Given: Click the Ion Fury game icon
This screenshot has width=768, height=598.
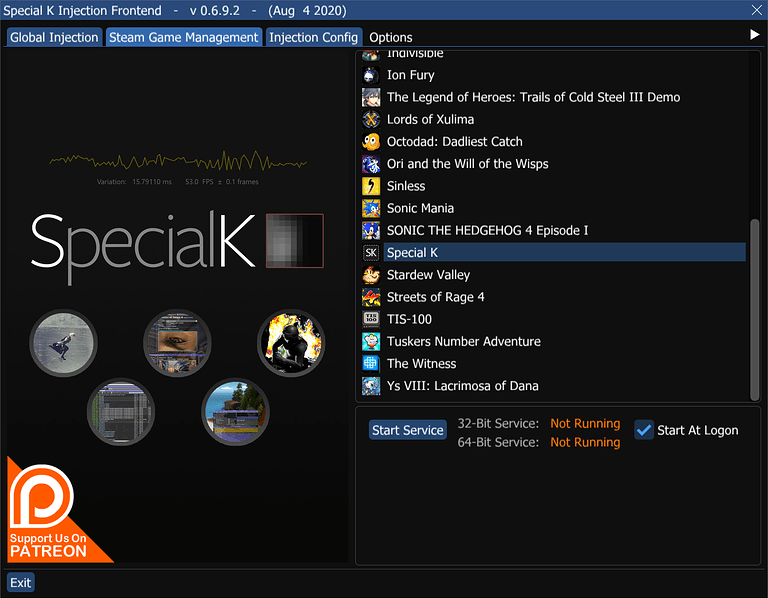Looking at the screenshot, I should (371, 75).
